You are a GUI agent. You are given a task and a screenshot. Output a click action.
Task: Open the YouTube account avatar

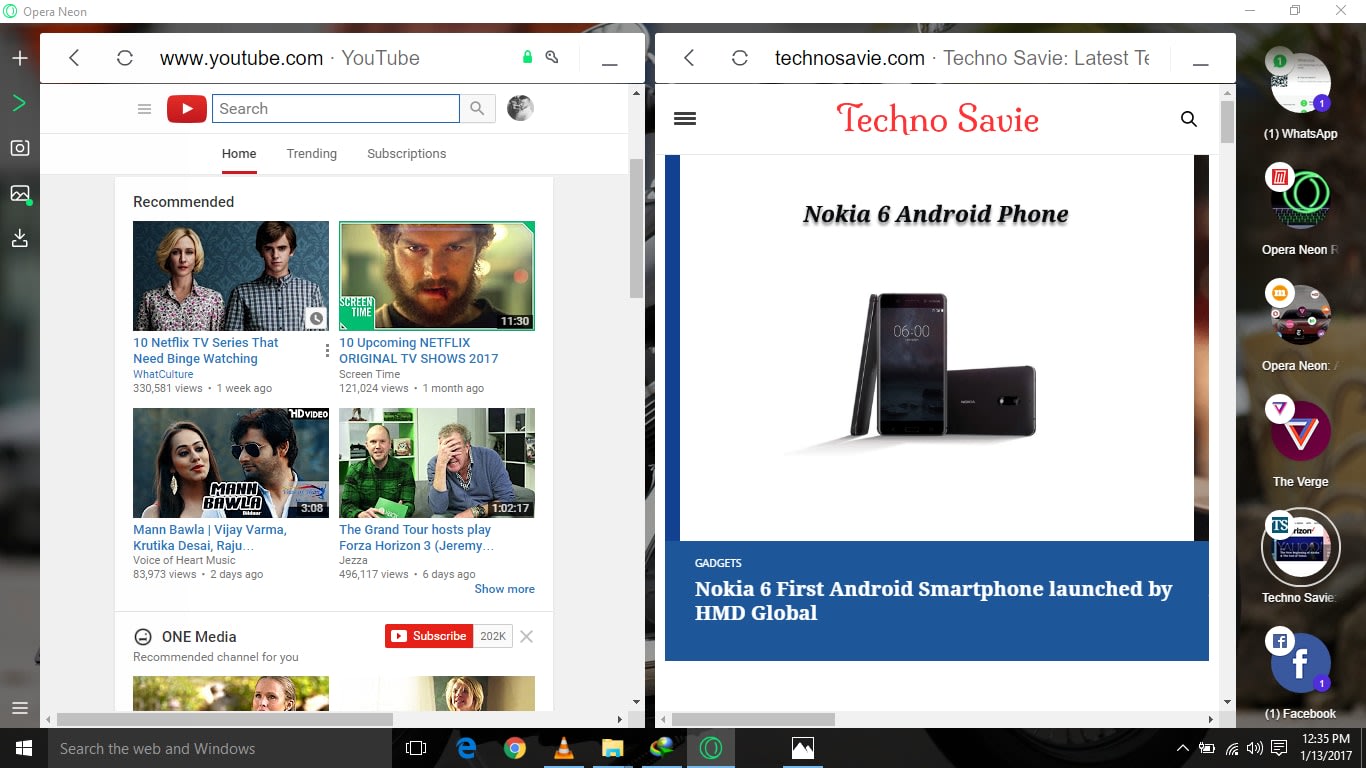click(x=520, y=108)
